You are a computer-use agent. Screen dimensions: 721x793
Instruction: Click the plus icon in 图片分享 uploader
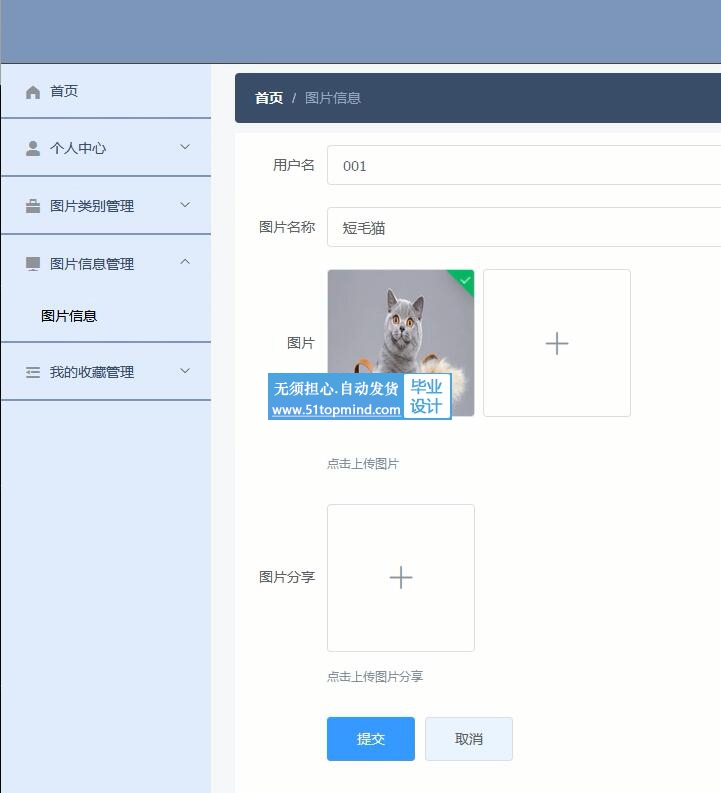401,578
